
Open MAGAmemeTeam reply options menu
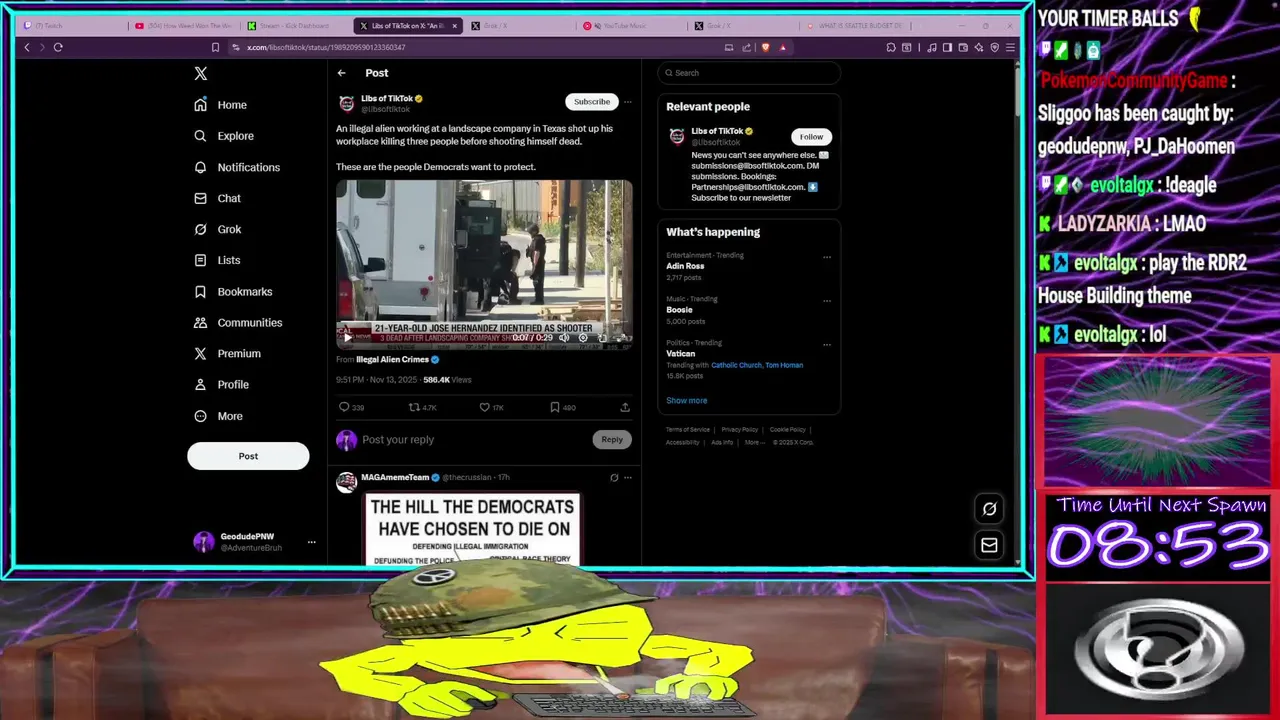pyautogui.click(x=628, y=478)
